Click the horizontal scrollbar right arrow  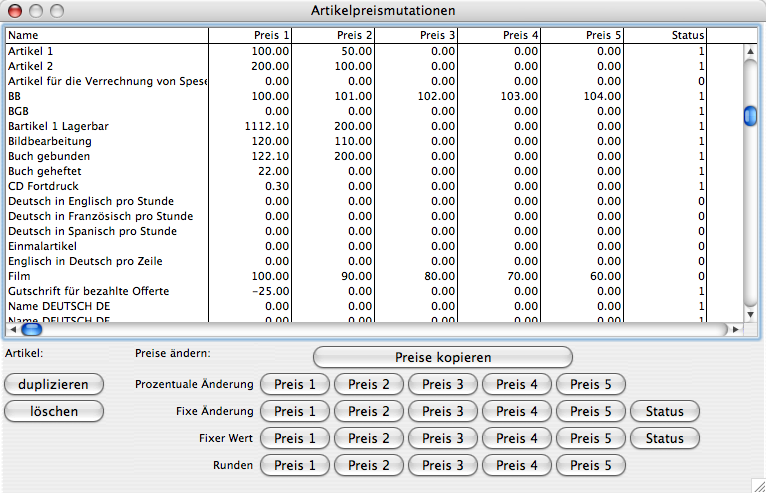tap(735, 328)
